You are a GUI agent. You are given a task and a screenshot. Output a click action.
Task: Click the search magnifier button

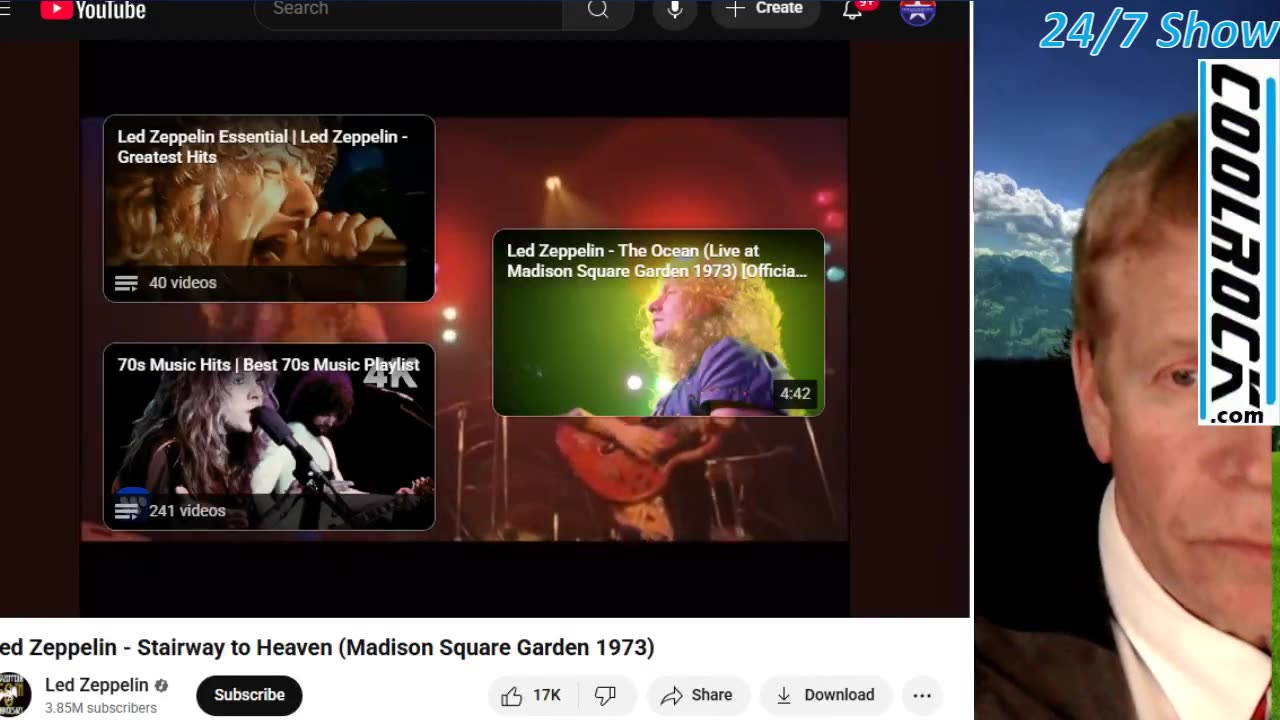[598, 10]
